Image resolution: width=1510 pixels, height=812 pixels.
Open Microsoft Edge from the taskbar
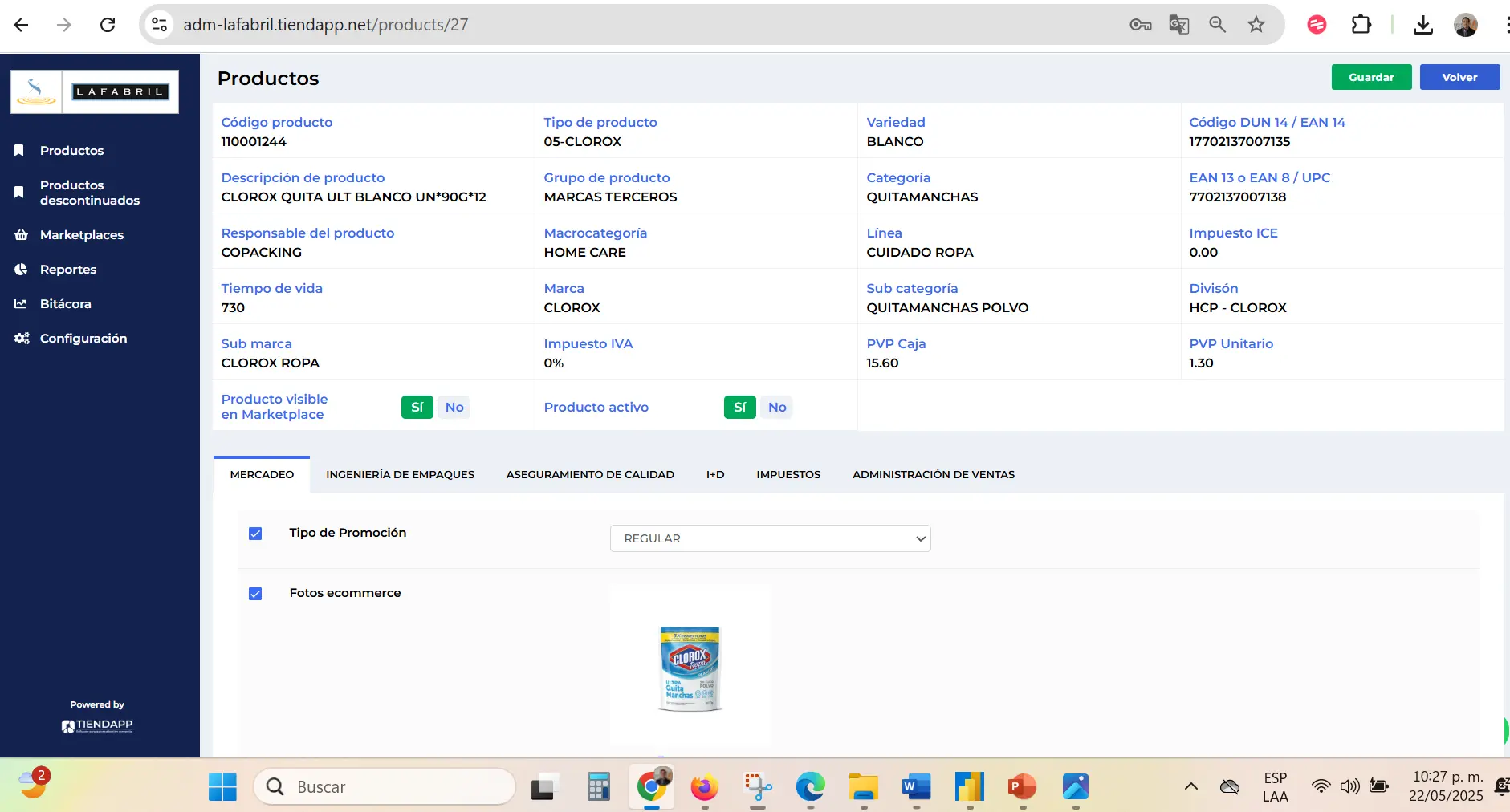tap(810, 787)
